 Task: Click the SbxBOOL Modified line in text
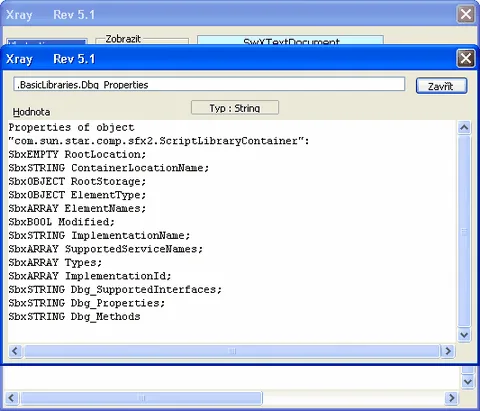[x=62, y=222]
